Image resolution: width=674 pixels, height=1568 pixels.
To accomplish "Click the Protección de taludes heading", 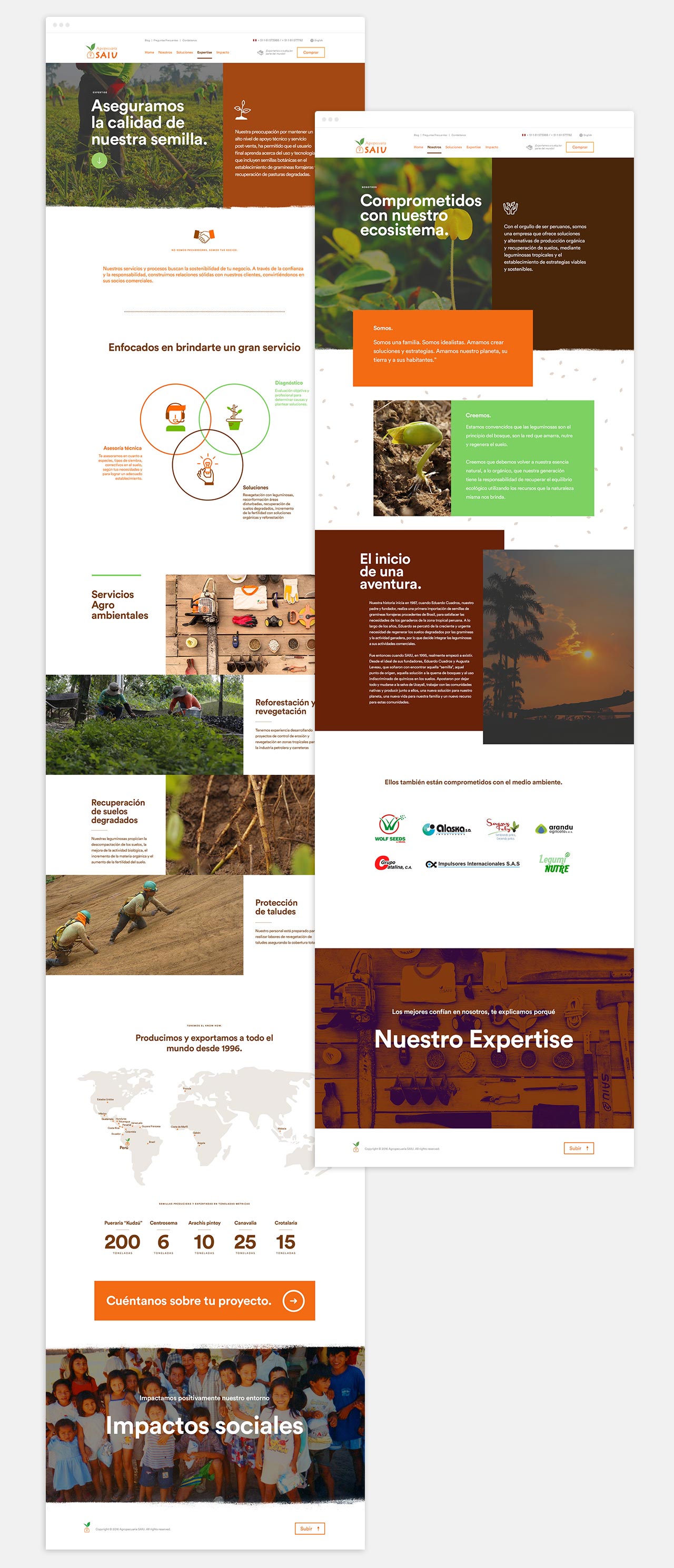I will (276, 907).
